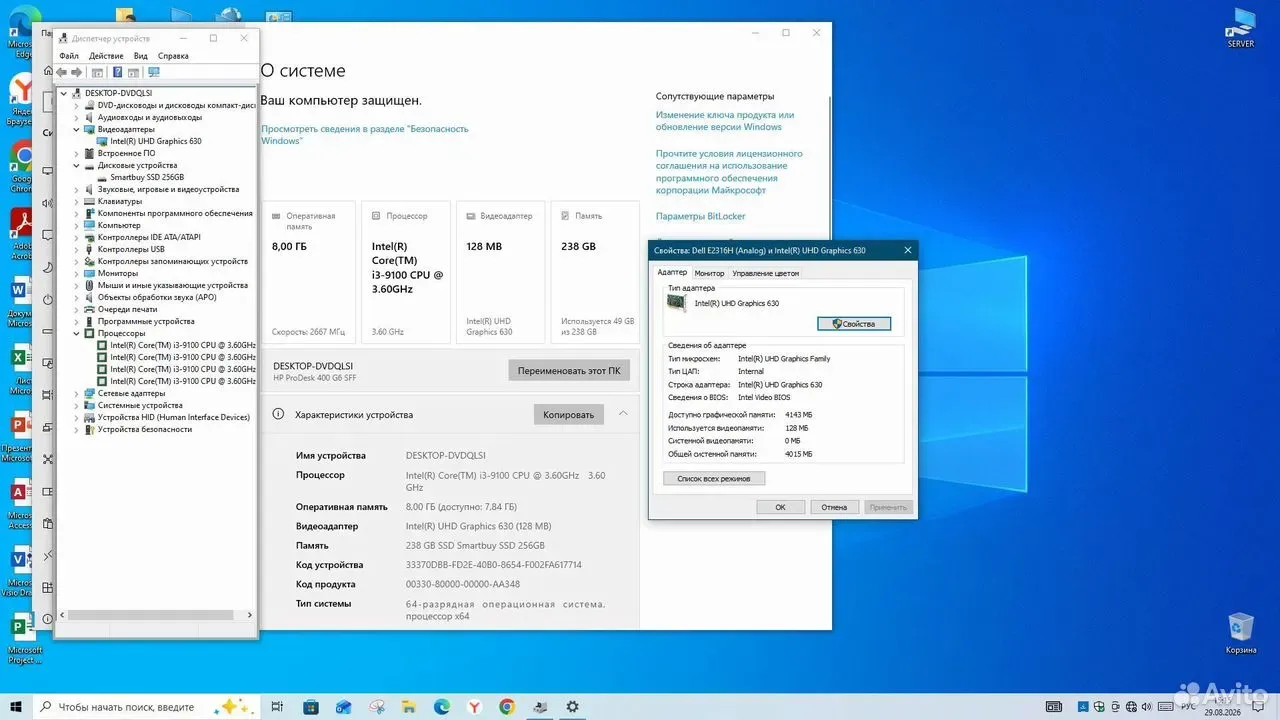Open the SERVER desktop shortcut
Image resolution: width=1280 pixels, height=720 pixels.
point(1241,28)
